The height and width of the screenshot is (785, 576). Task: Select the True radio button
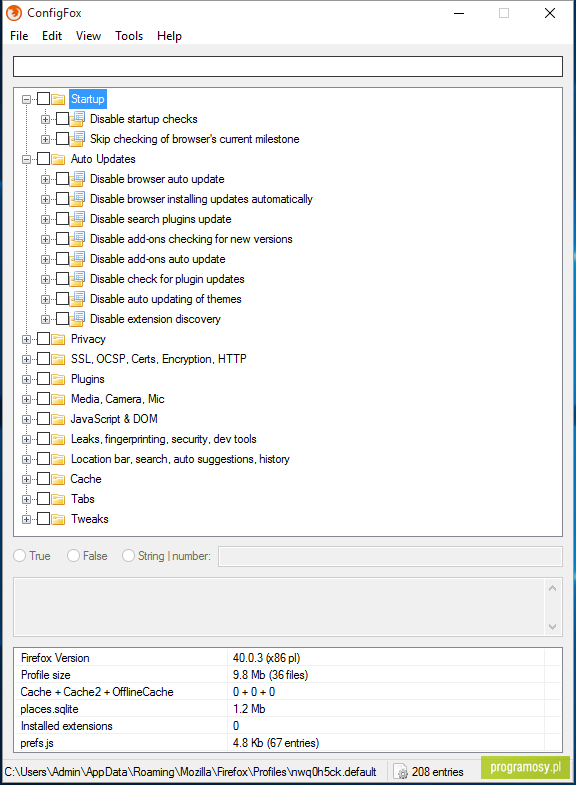pyautogui.click(x=20, y=556)
